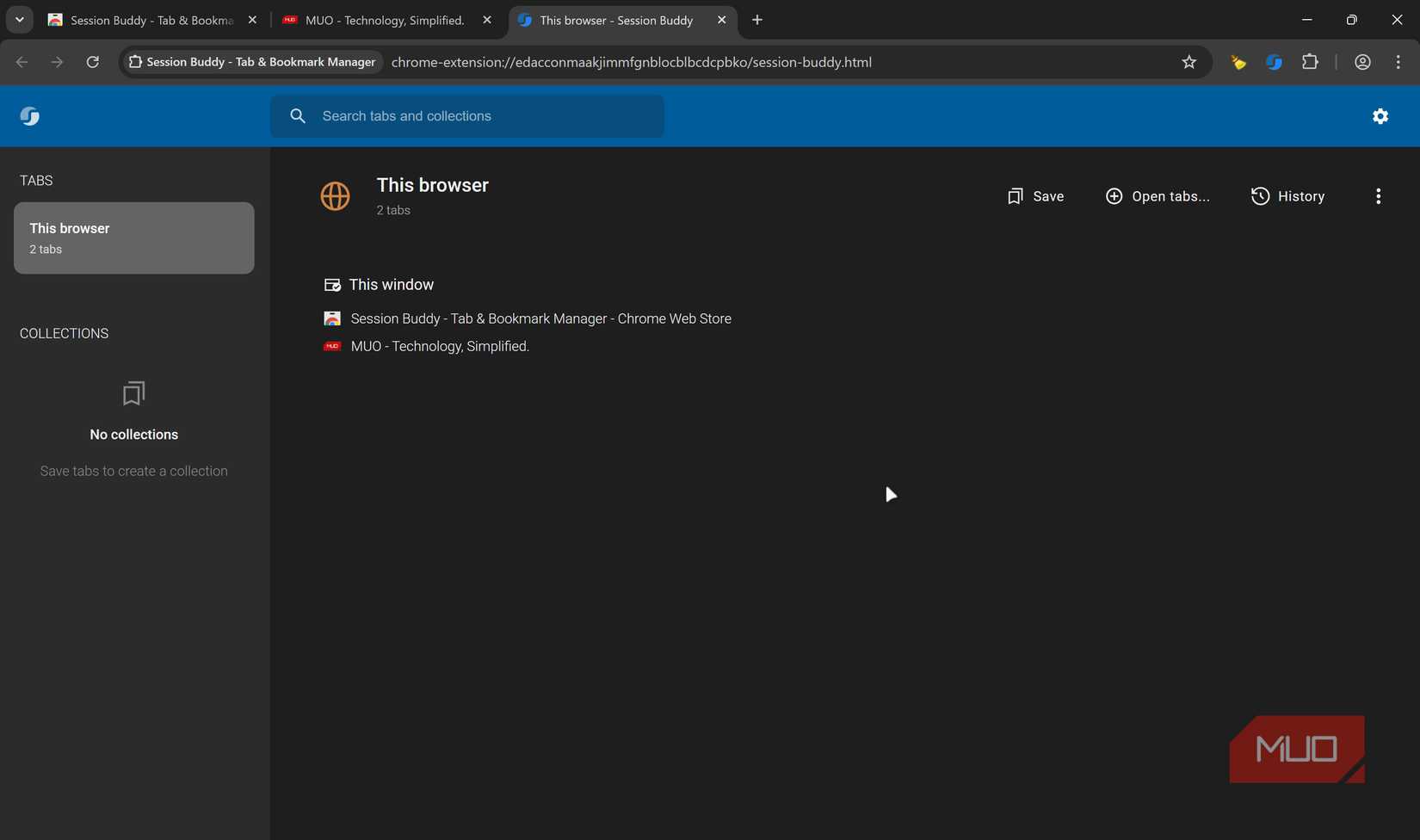This screenshot has width=1420, height=840.
Task: Open the Chrome extensions puzzle icon
Action: (1310, 62)
